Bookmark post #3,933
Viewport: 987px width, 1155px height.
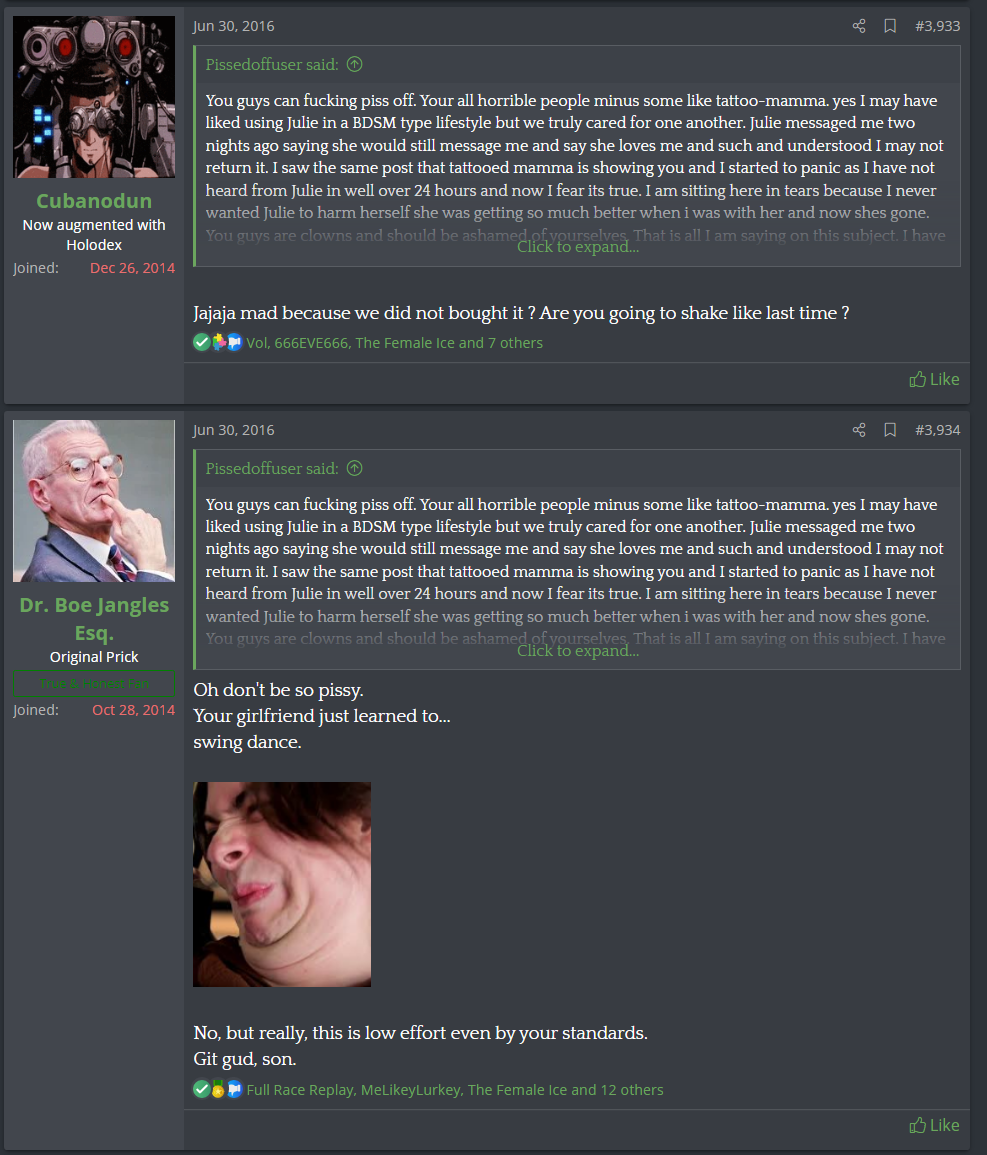(890, 27)
